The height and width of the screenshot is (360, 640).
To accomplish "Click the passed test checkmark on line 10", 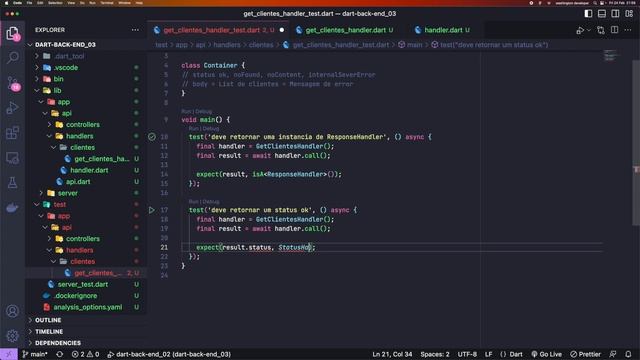I will coord(152,137).
